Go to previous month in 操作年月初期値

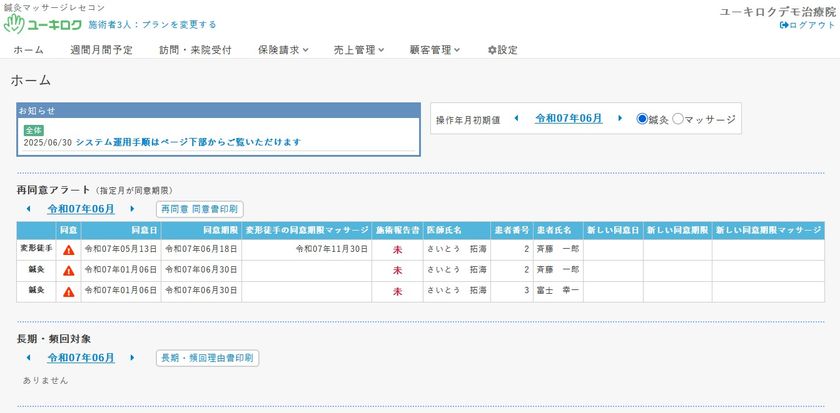tap(516, 118)
